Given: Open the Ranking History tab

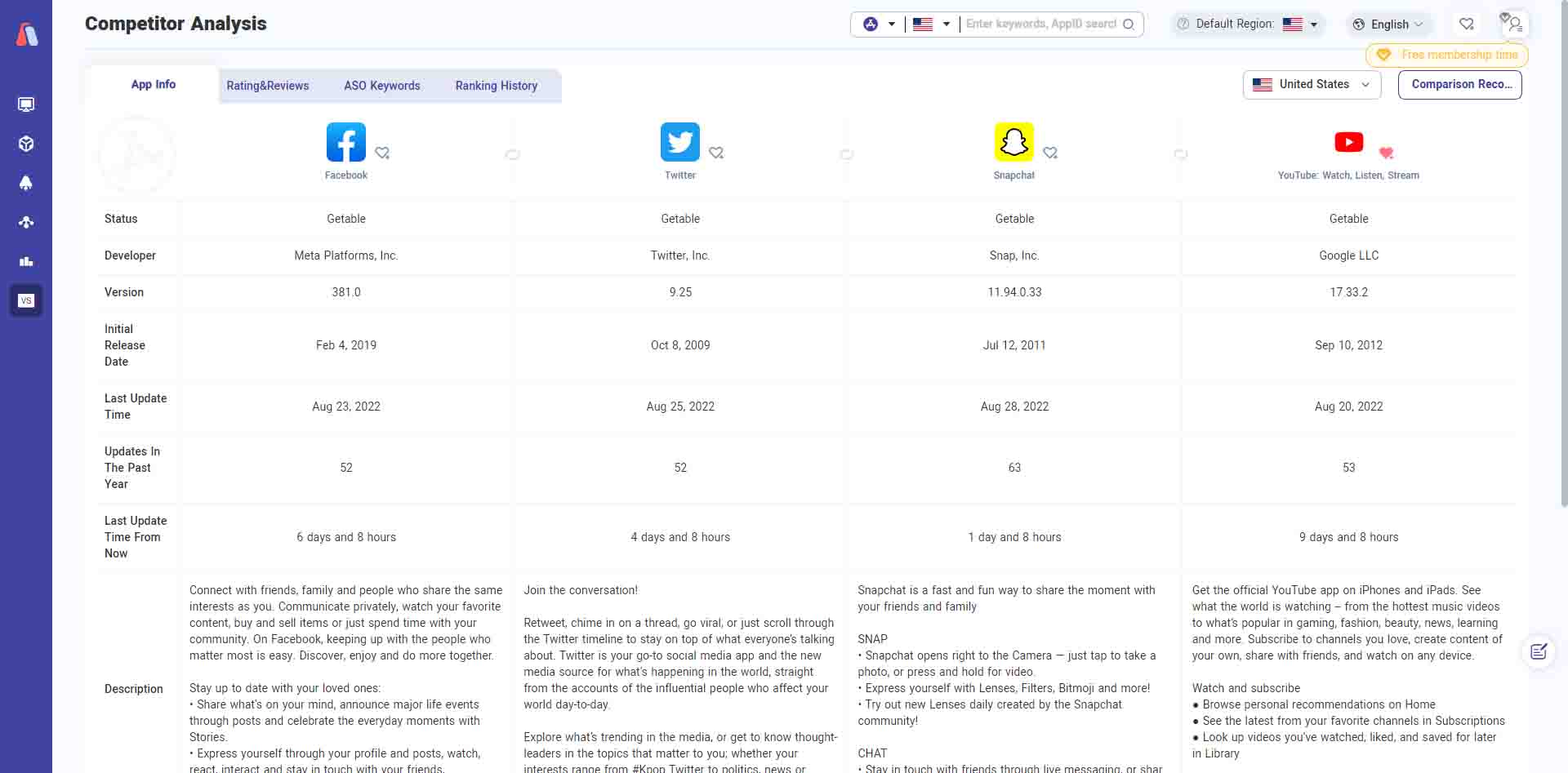Looking at the screenshot, I should coord(496,86).
